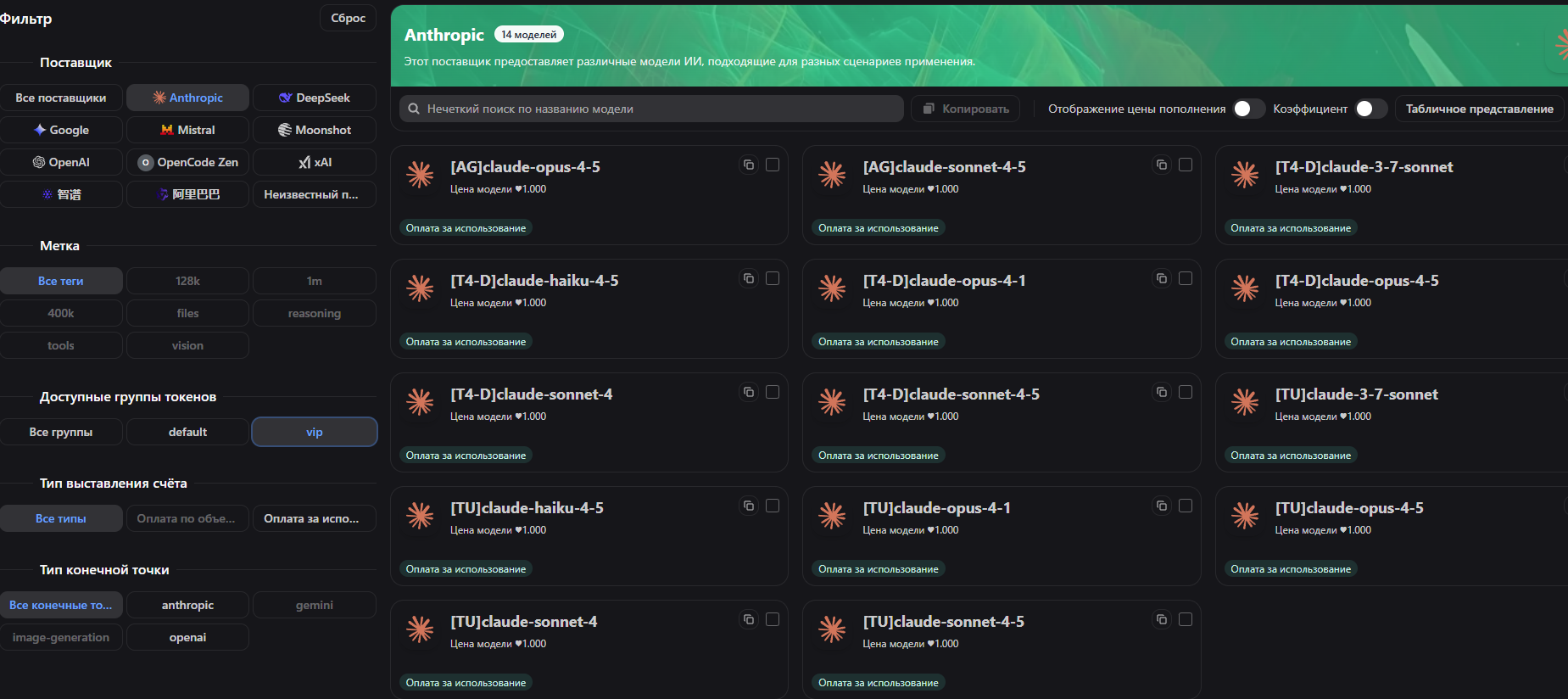This screenshot has width=1568, height=699.
Task: Click the "14 моделей" badge
Action: coord(529,35)
